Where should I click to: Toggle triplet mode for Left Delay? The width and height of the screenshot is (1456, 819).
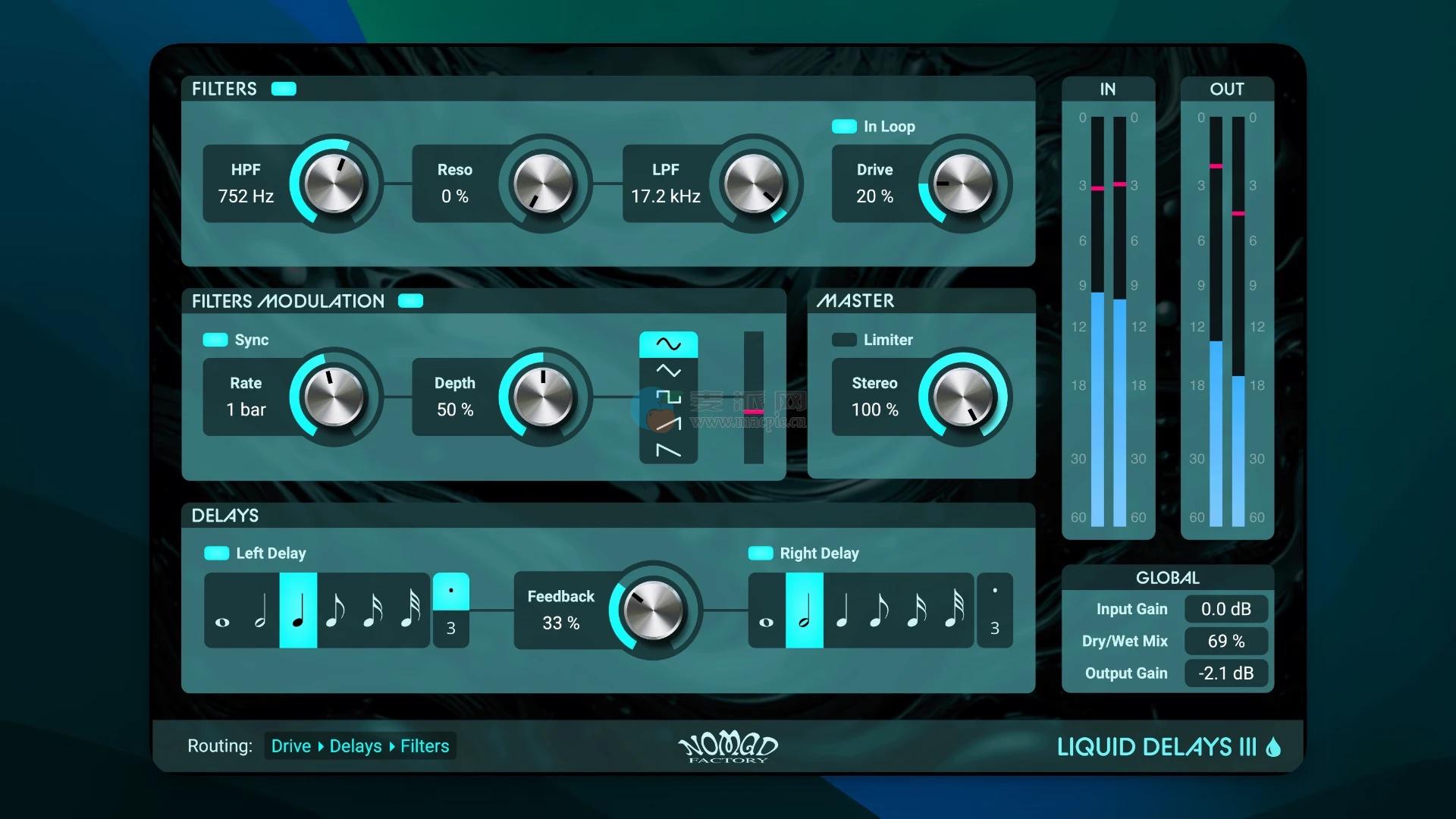pyautogui.click(x=451, y=629)
